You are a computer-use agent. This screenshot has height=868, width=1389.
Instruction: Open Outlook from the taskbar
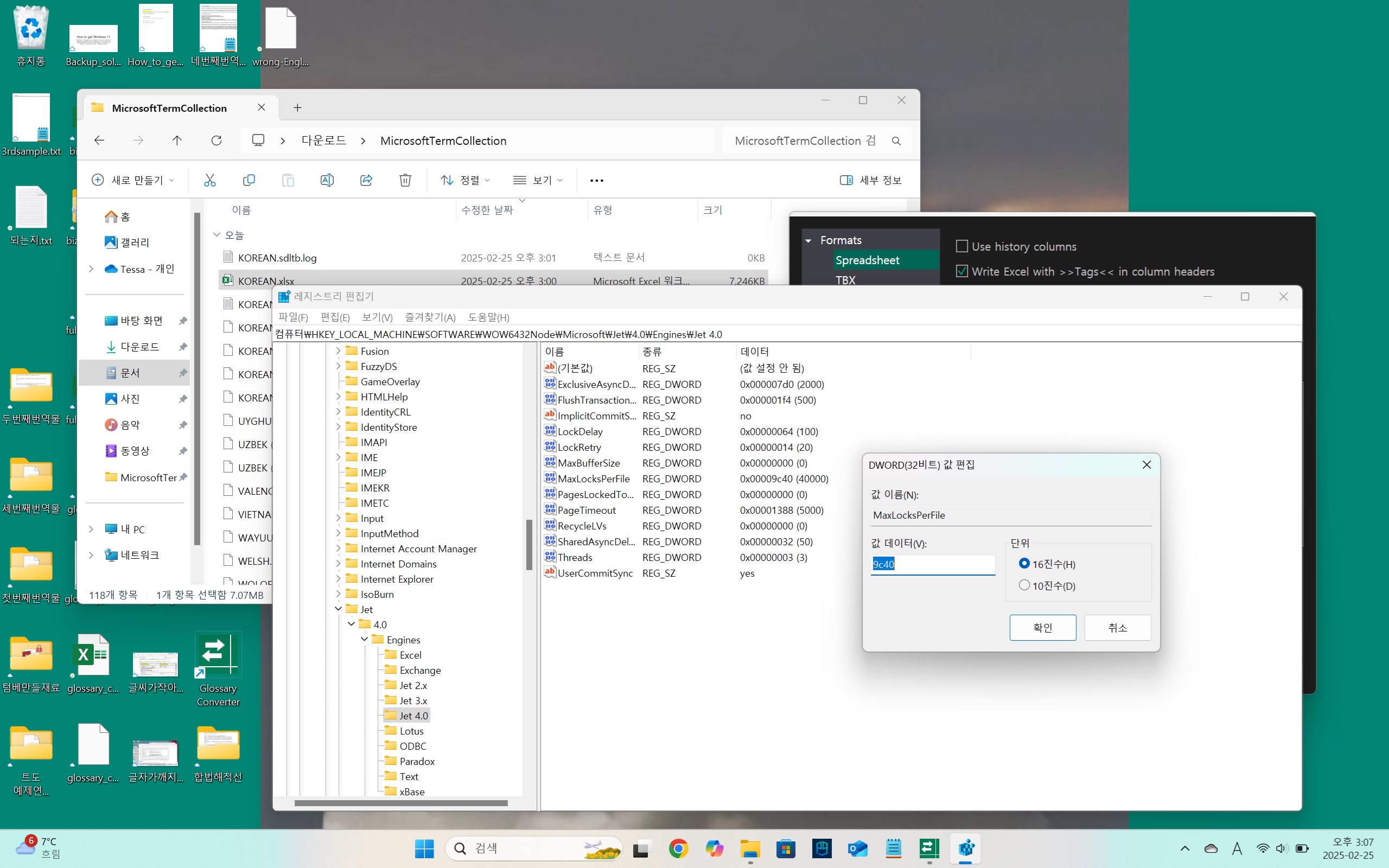click(857, 848)
